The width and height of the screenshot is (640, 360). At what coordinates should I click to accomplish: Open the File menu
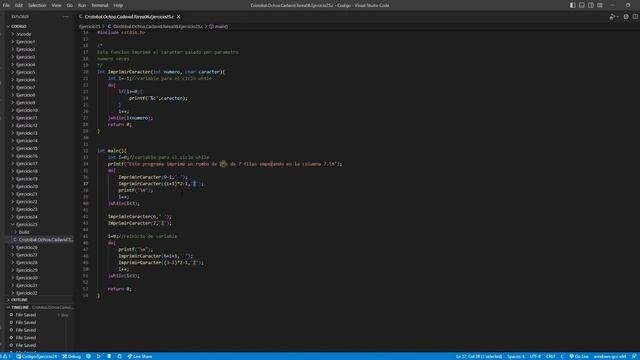point(6,5)
